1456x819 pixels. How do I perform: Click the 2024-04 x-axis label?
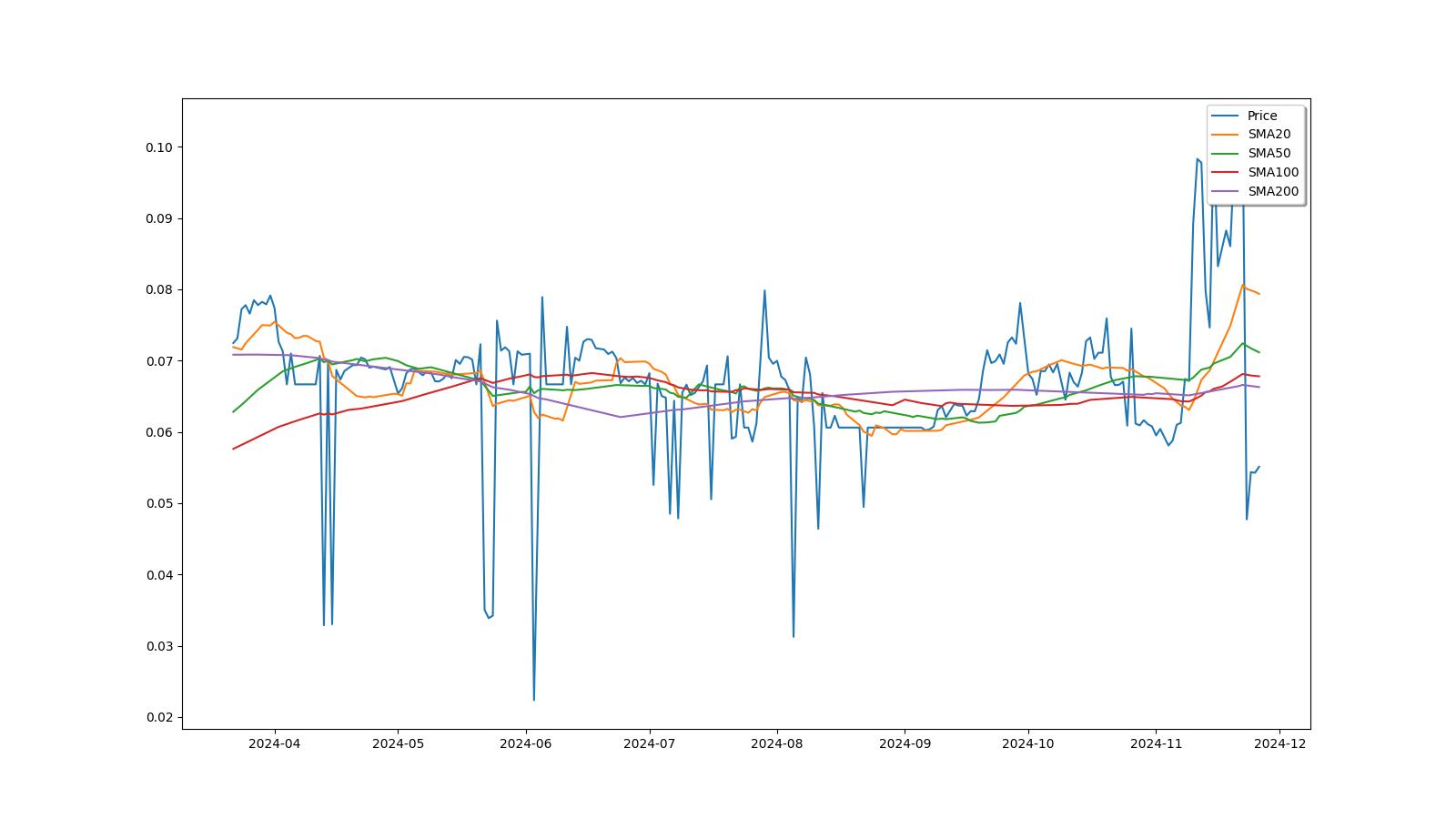[274, 743]
